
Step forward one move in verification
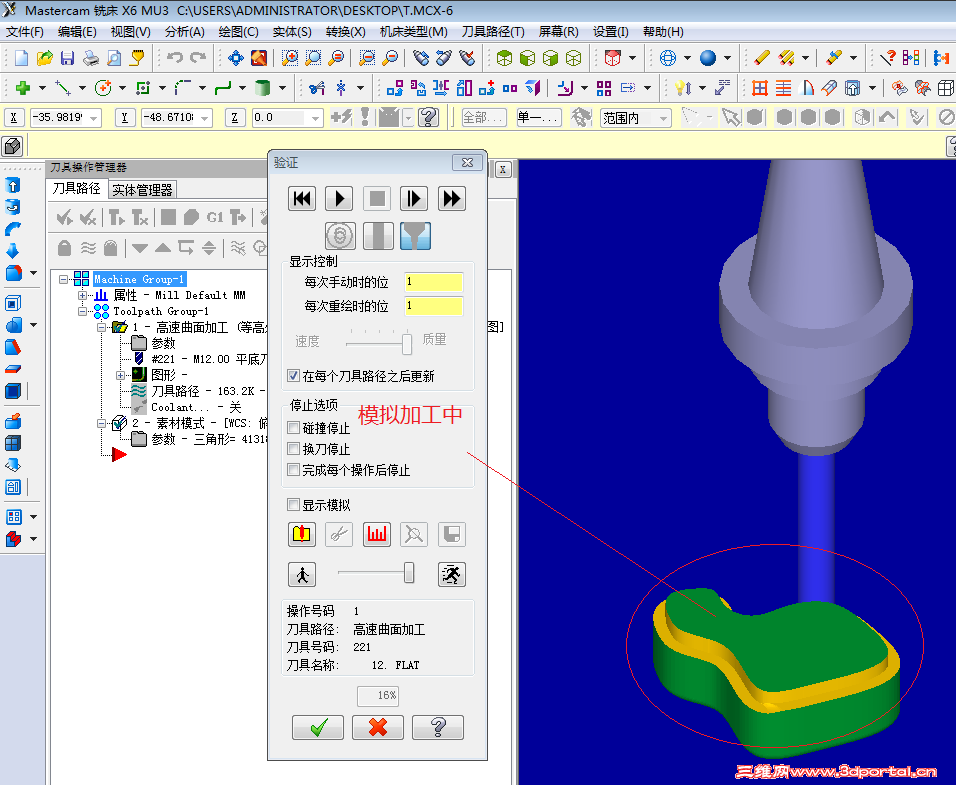coord(414,199)
